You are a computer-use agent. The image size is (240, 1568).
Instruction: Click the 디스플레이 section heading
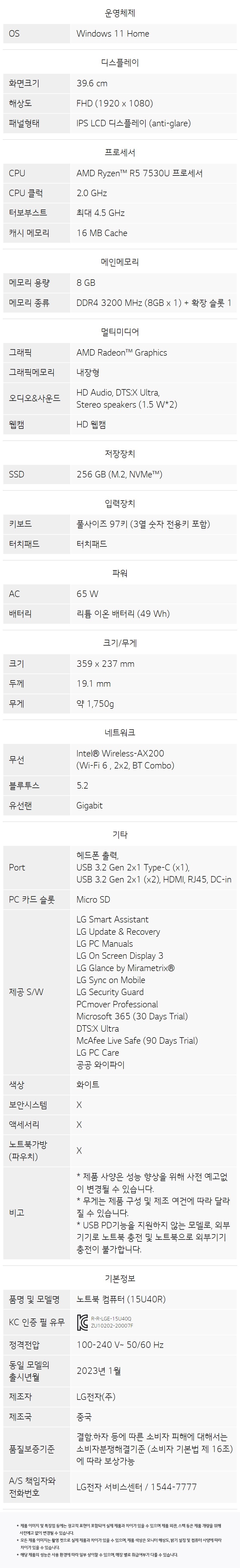point(120,63)
